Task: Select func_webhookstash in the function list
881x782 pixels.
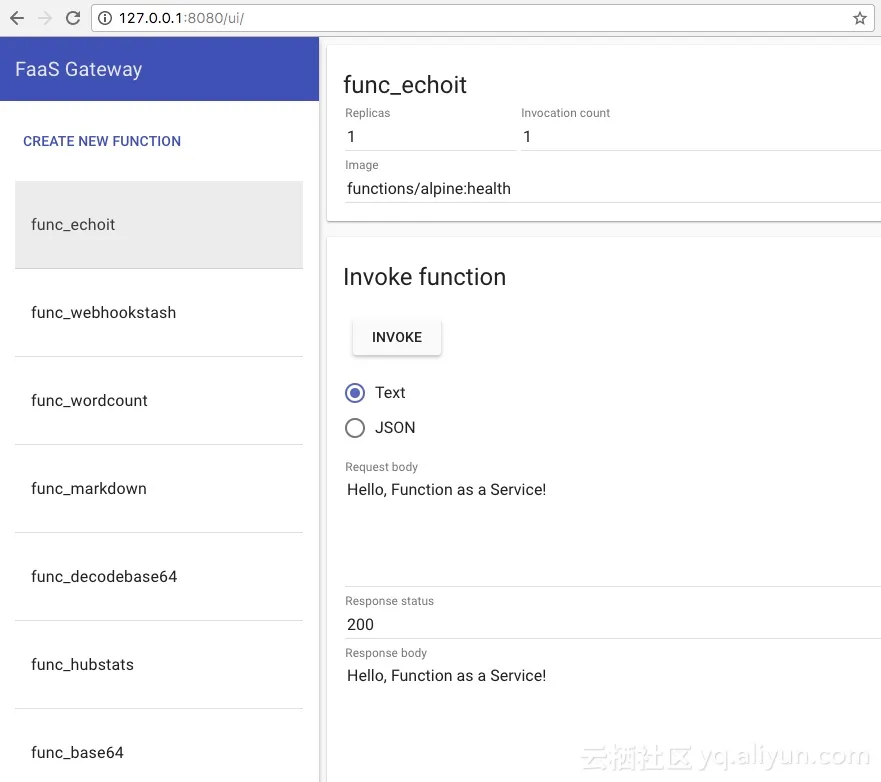Action: pyautogui.click(x=159, y=312)
